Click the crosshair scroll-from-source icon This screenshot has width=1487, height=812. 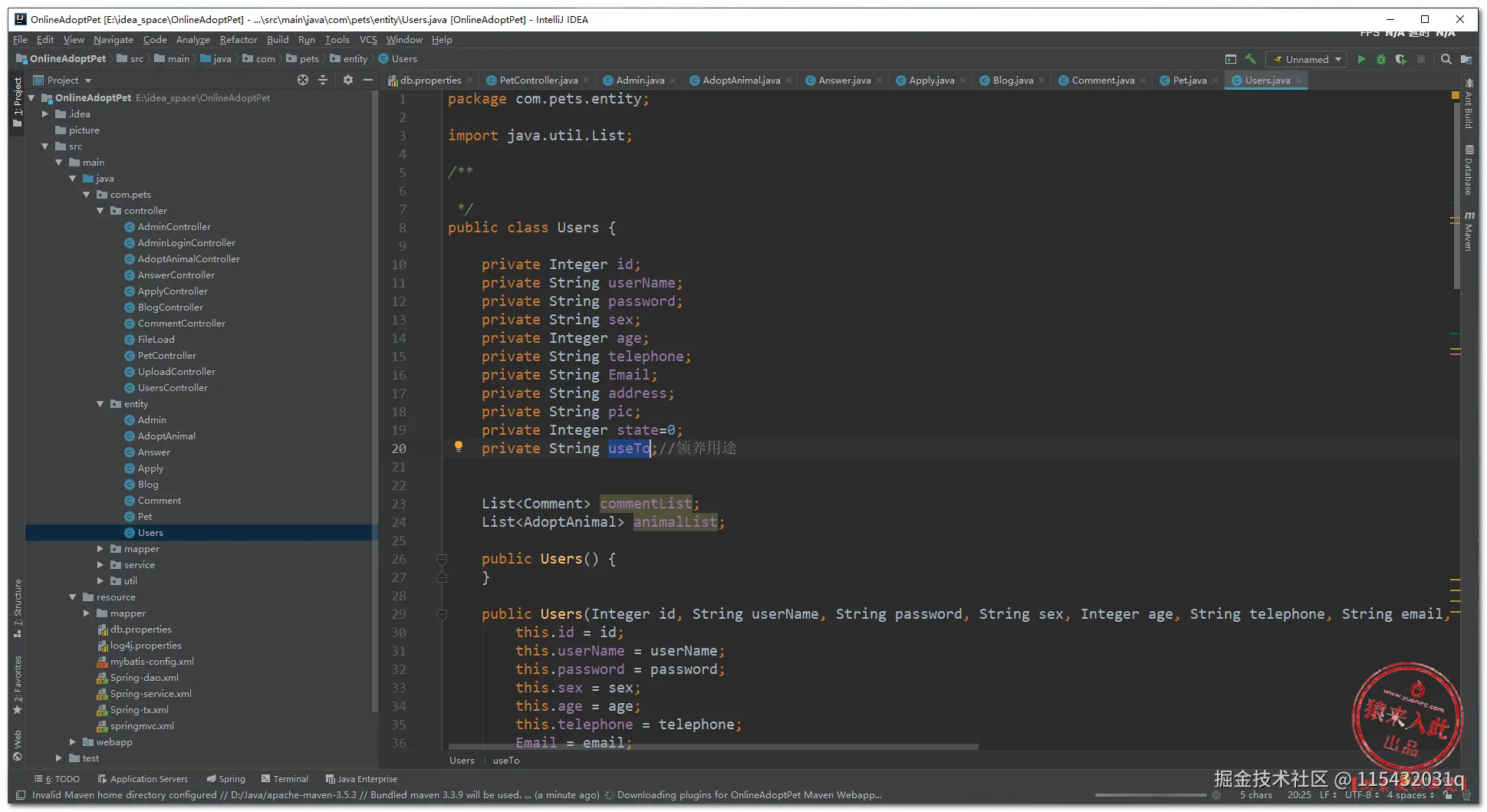303,80
